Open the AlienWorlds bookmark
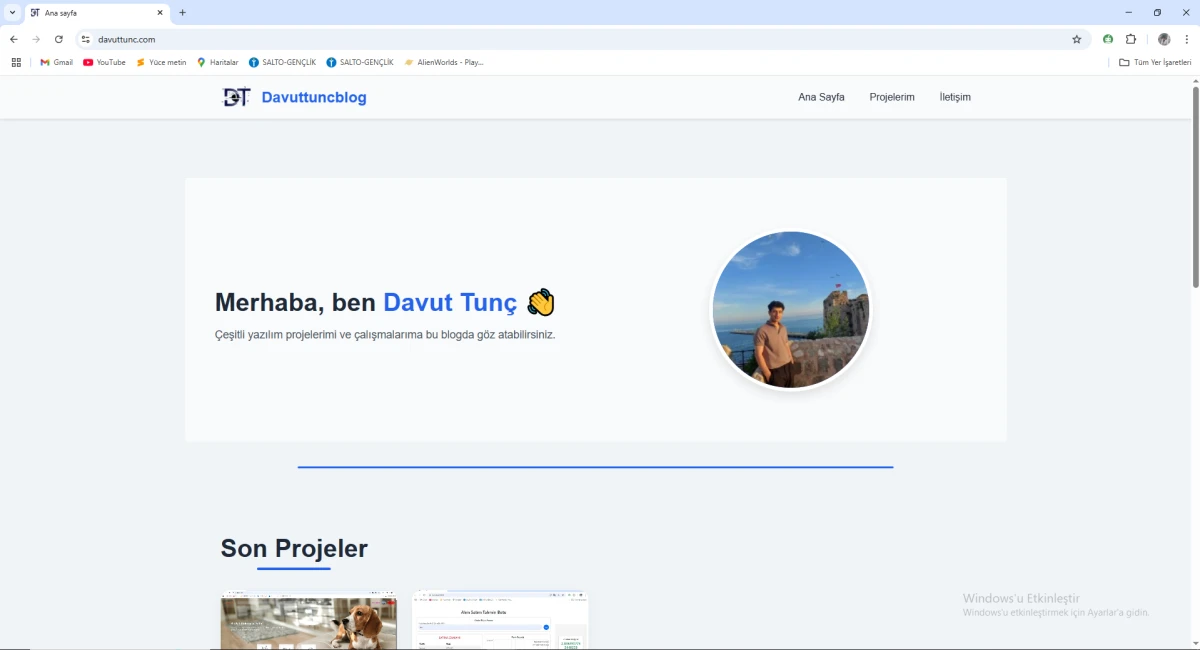Screen dimensions: 1200x650 point(444,62)
